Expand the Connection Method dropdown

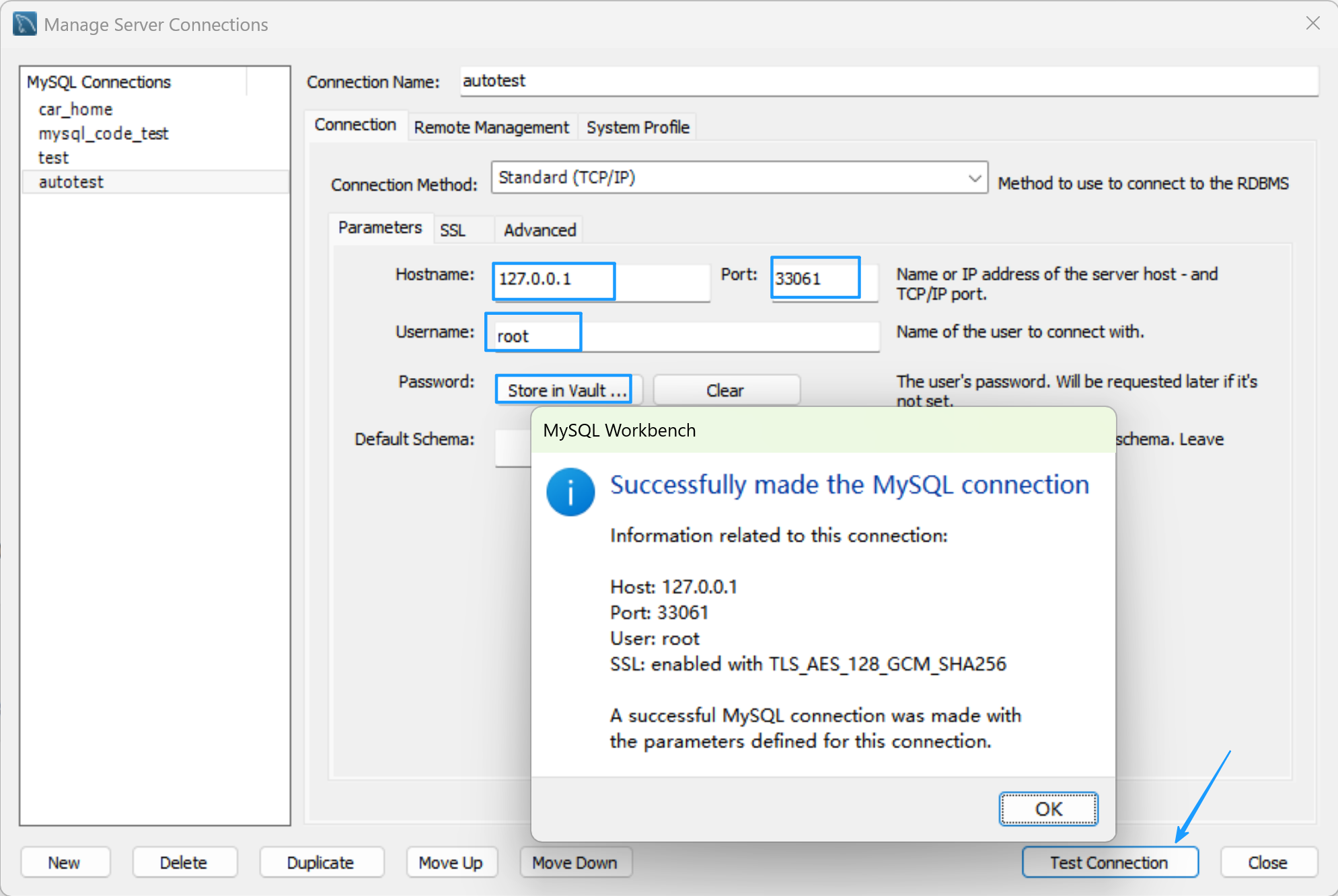[x=739, y=178]
